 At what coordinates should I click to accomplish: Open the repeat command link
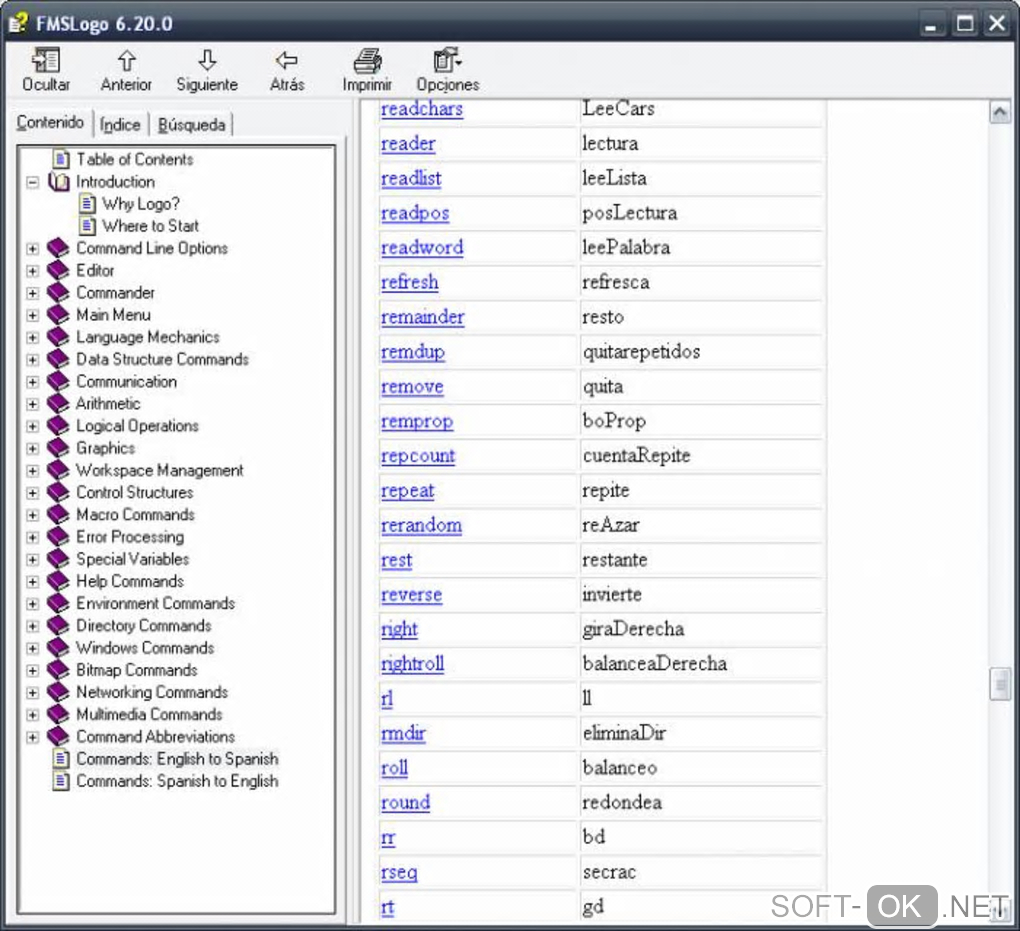(x=407, y=490)
